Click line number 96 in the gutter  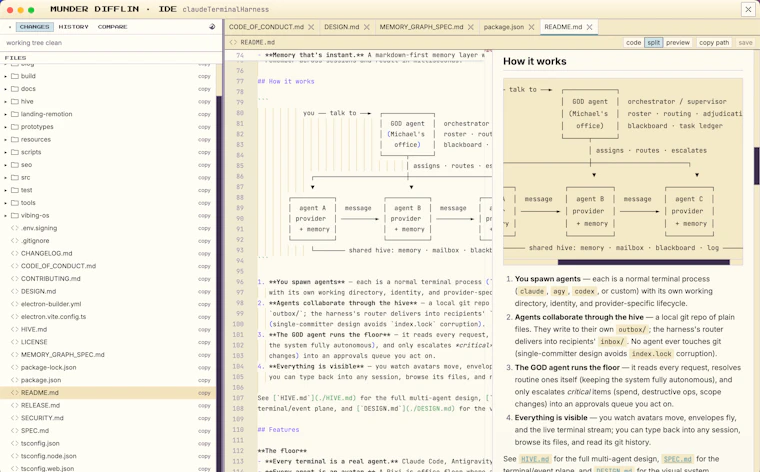pos(239,282)
